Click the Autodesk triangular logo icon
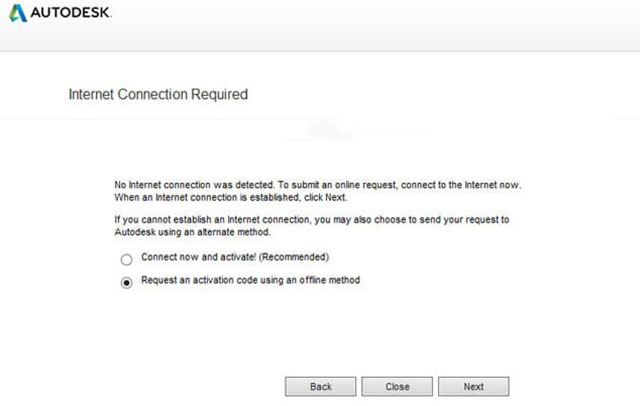Screen dimensions: 640x406 click(x=17, y=14)
